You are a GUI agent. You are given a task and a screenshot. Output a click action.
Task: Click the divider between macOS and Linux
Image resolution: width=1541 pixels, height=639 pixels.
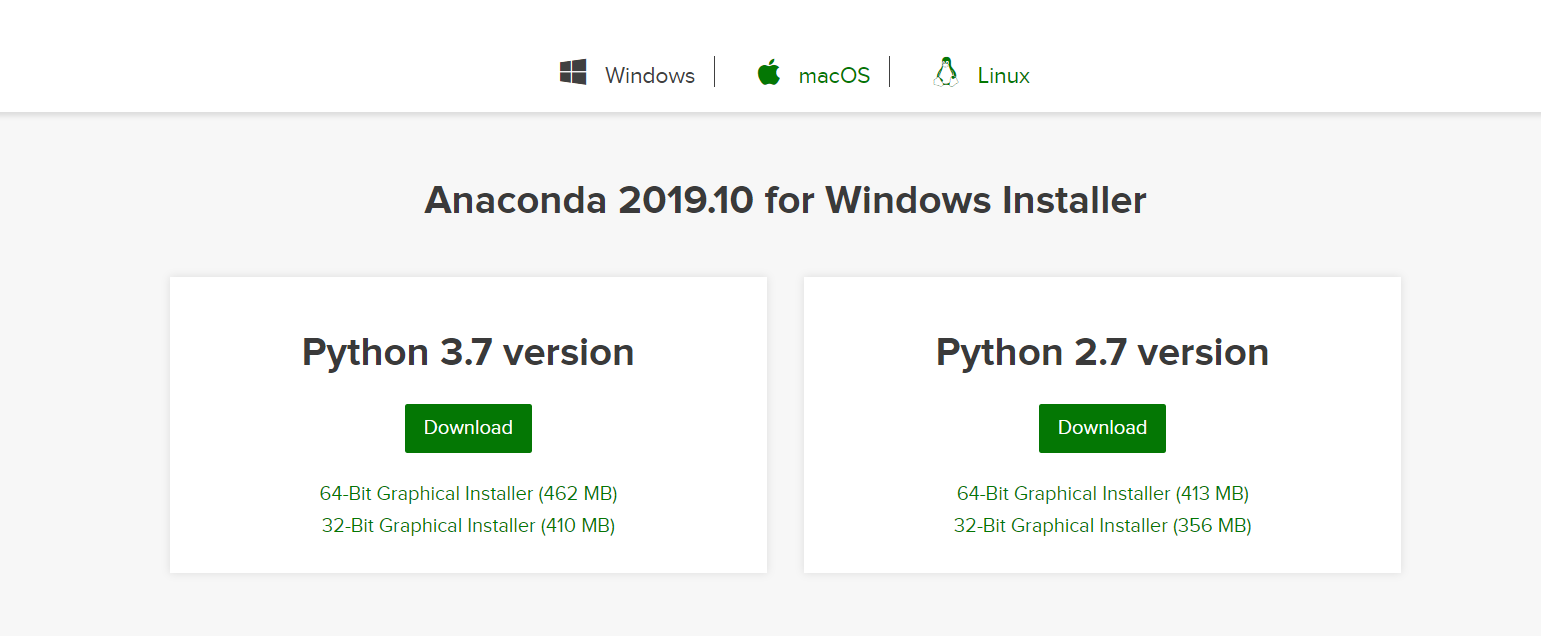(x=890, y=72)
